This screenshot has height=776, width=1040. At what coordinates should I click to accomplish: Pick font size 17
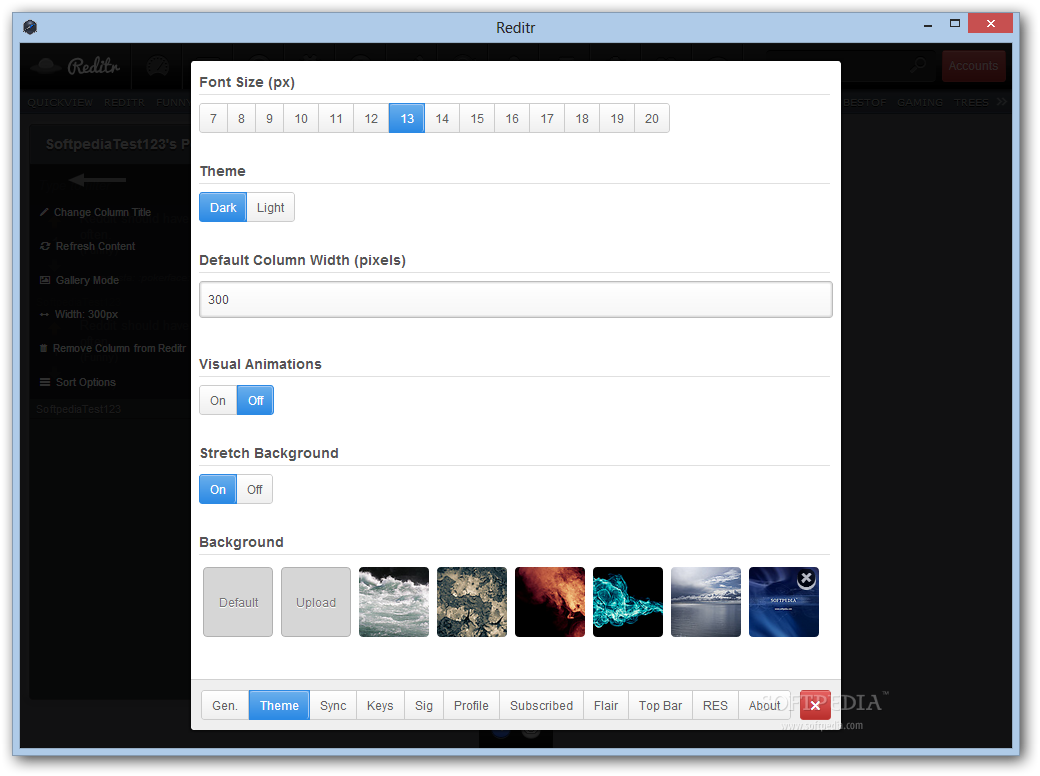coord(547,119)
